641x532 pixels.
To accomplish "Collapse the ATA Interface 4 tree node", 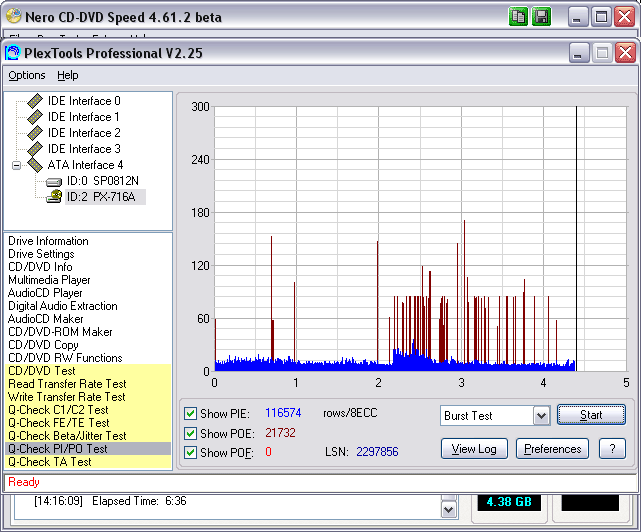I will [x=16, y=165].
